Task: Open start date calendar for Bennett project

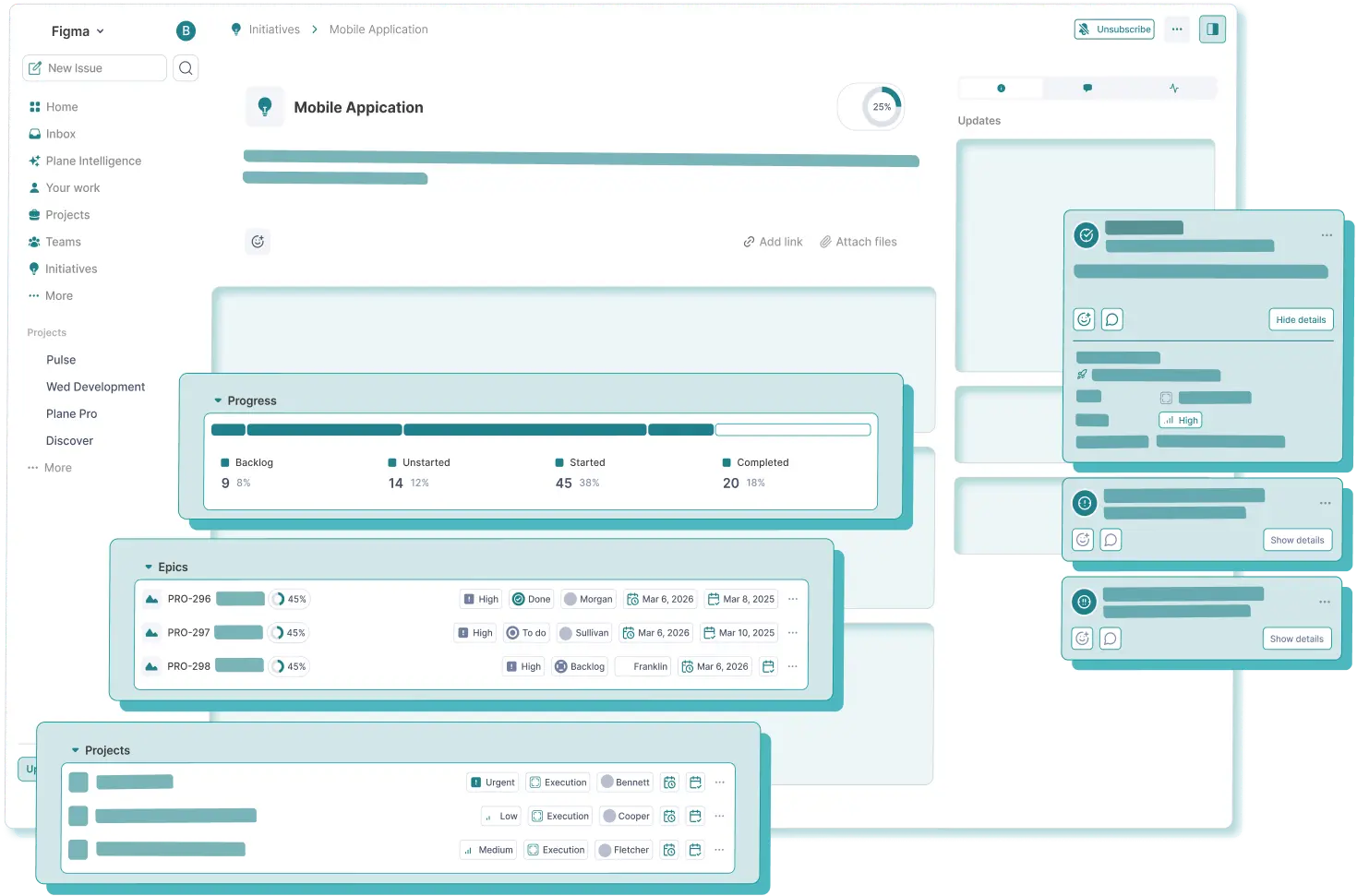Action: [x=670, y=783]
